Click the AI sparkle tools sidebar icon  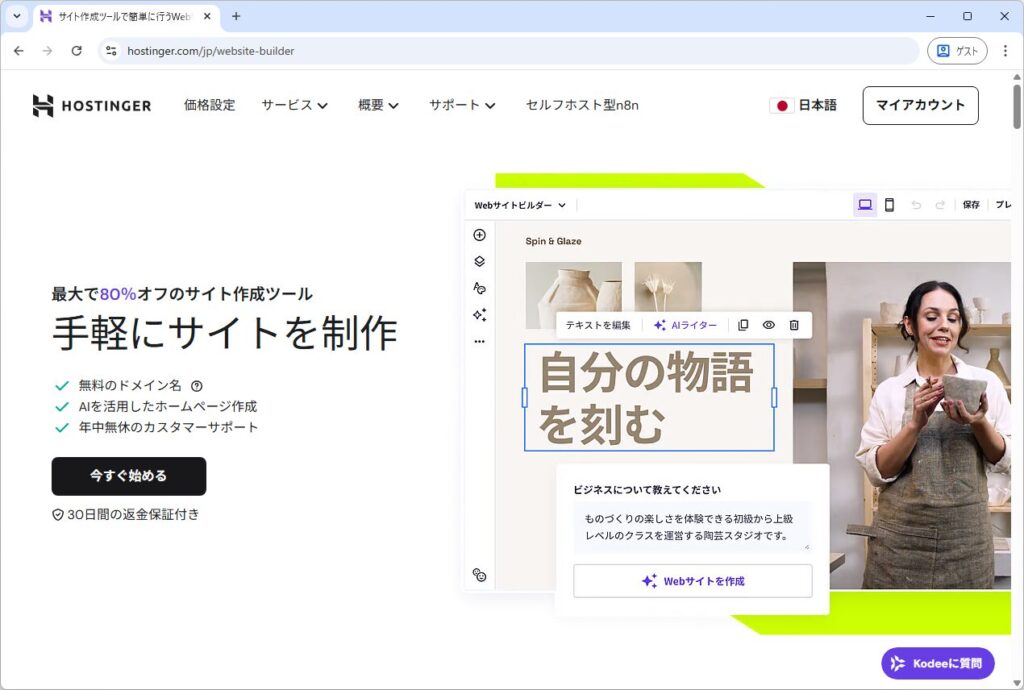(x=479, y=315)
